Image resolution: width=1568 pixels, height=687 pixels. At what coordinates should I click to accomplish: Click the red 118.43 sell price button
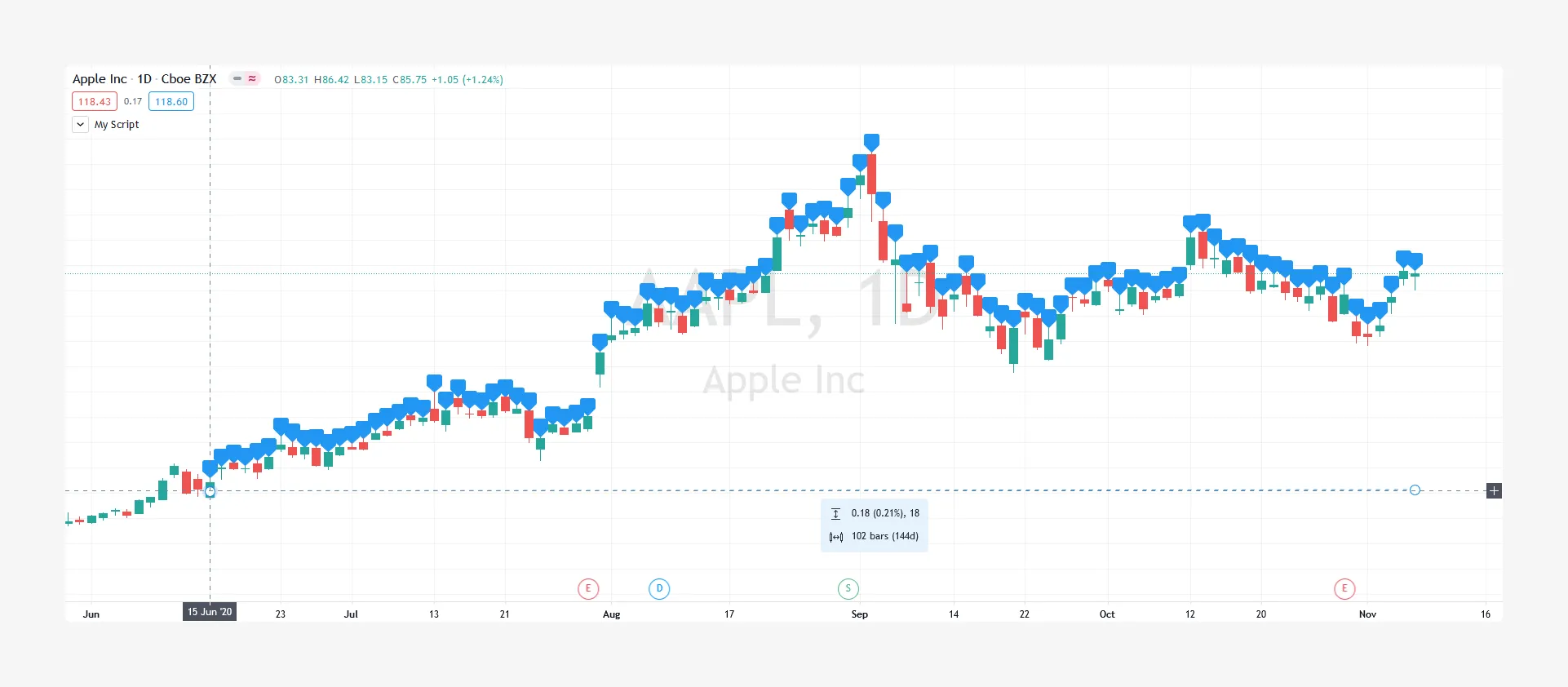point(95,102)
